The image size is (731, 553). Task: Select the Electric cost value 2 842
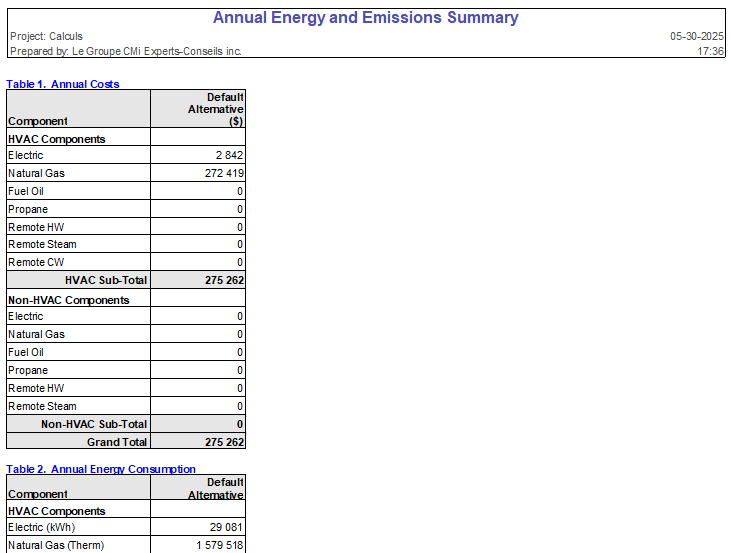pyautogui.click(x=229, y=156)
